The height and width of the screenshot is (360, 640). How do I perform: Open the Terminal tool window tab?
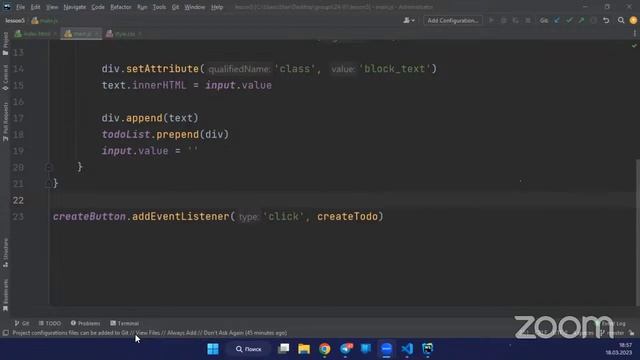124,323
